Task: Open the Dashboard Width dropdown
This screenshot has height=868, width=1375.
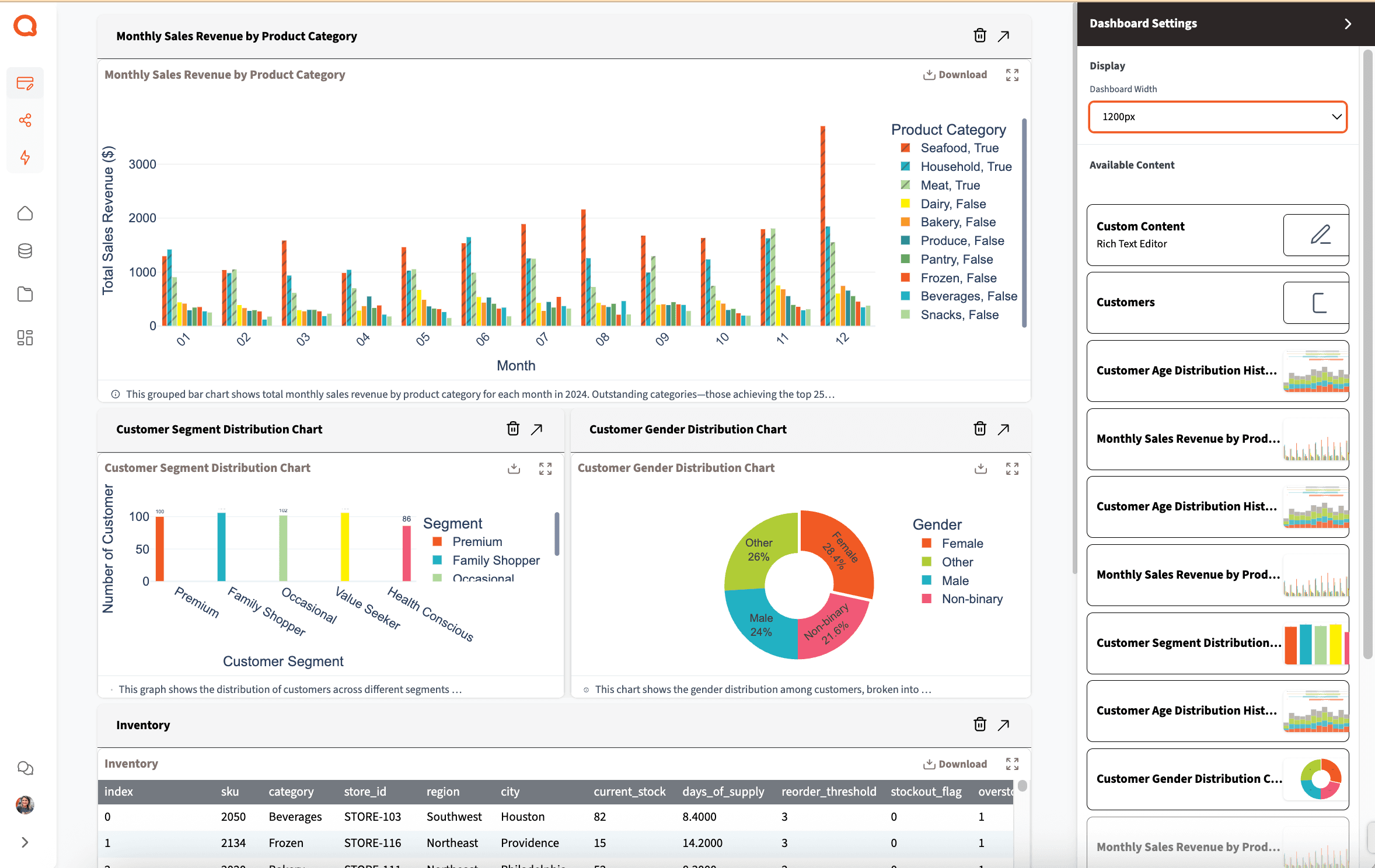Action: [1217, 117]
